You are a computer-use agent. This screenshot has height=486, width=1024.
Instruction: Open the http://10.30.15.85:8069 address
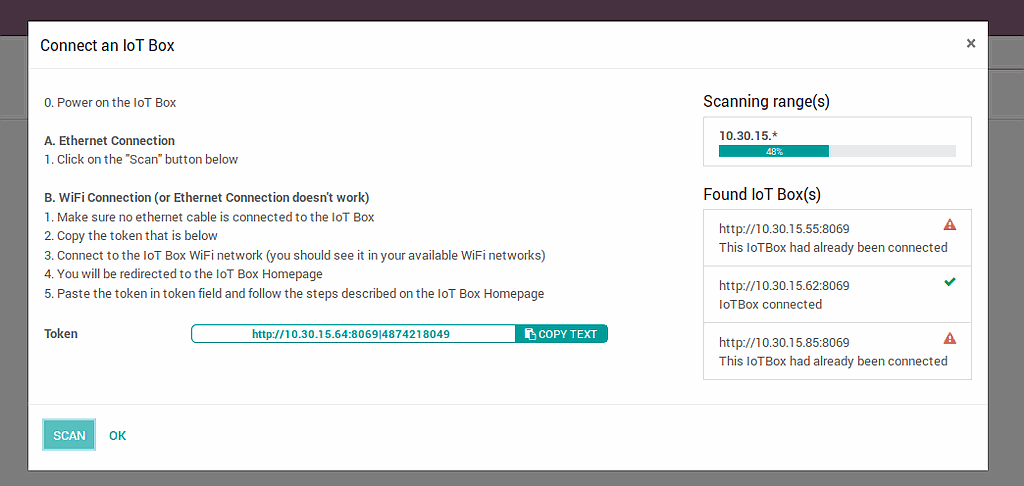784,343
